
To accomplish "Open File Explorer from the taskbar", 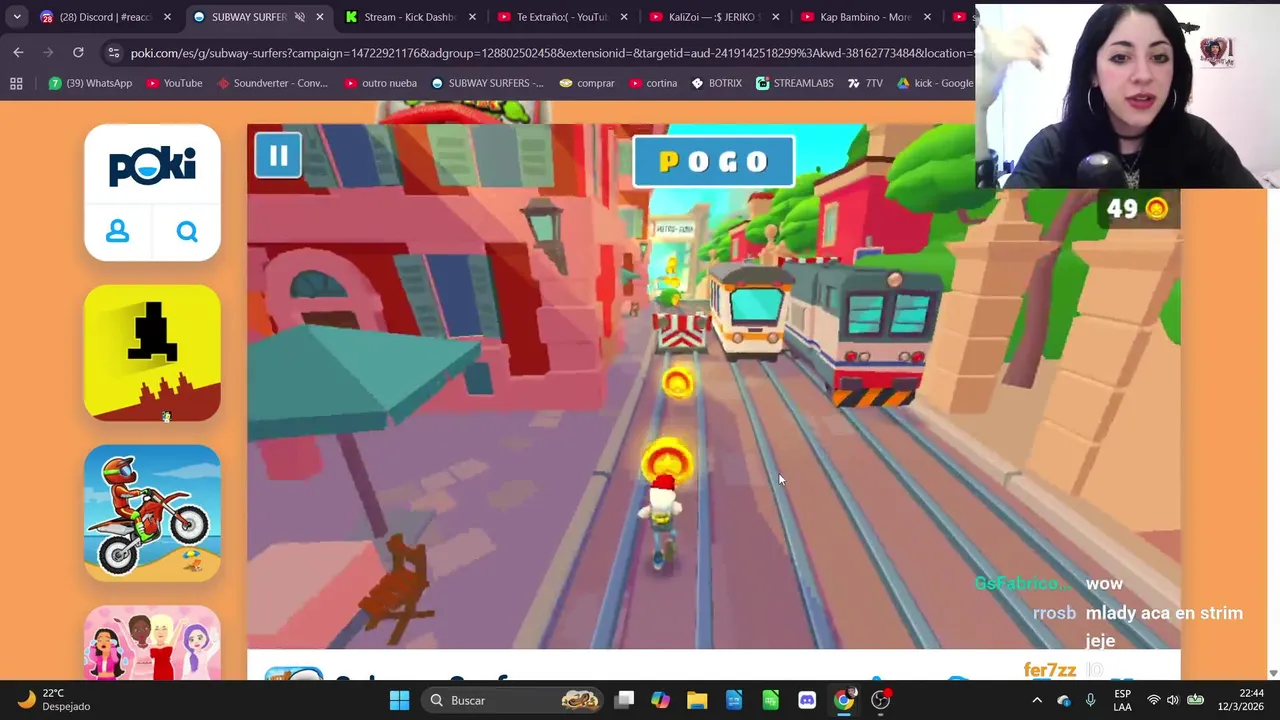I will point(697,700).
